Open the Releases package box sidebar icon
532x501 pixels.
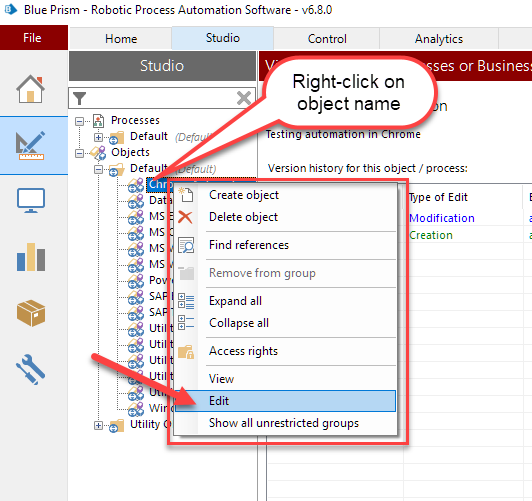point(31,313)
